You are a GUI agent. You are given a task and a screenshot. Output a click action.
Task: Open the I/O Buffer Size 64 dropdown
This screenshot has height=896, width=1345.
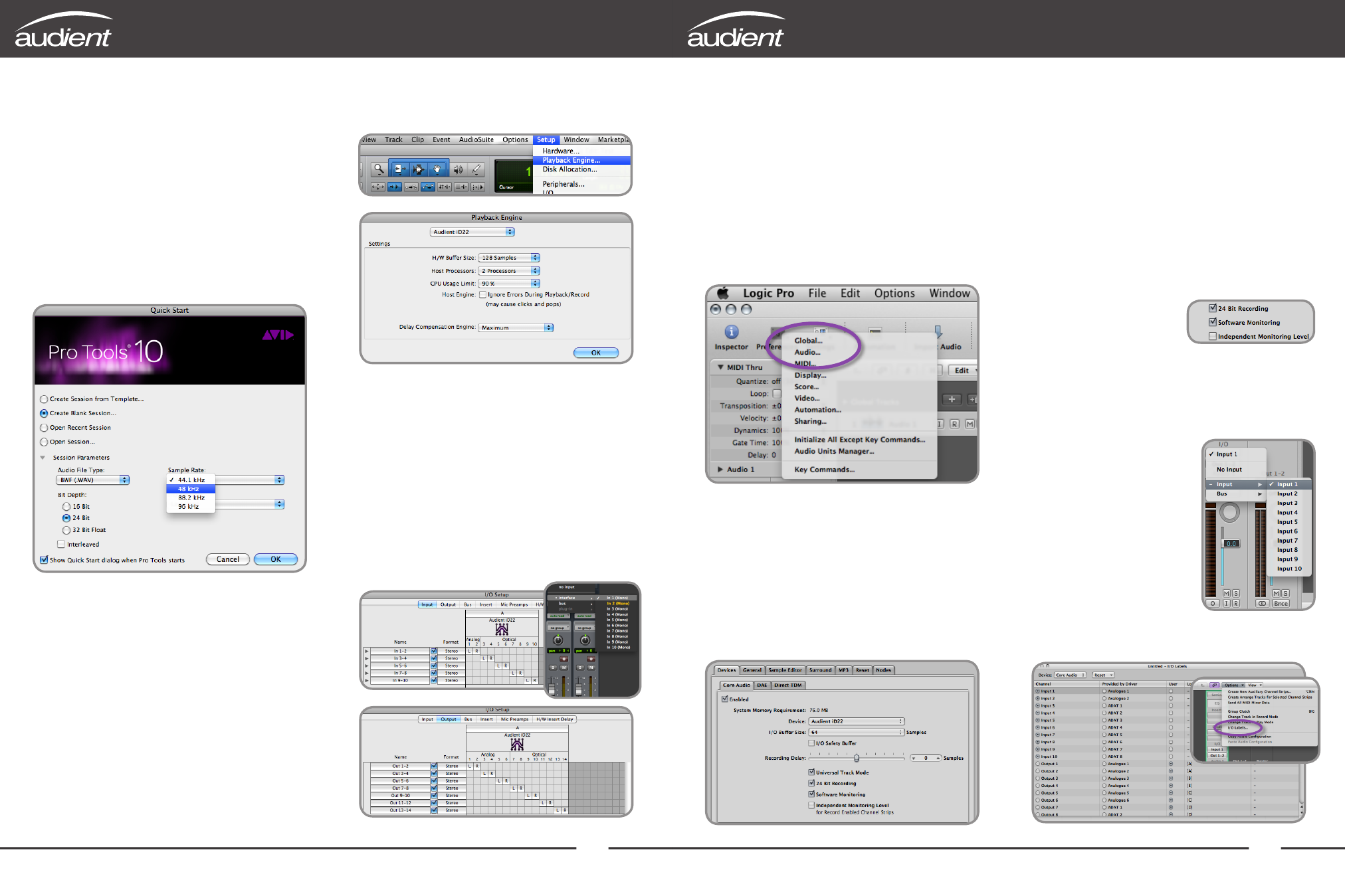coord(857,732)
